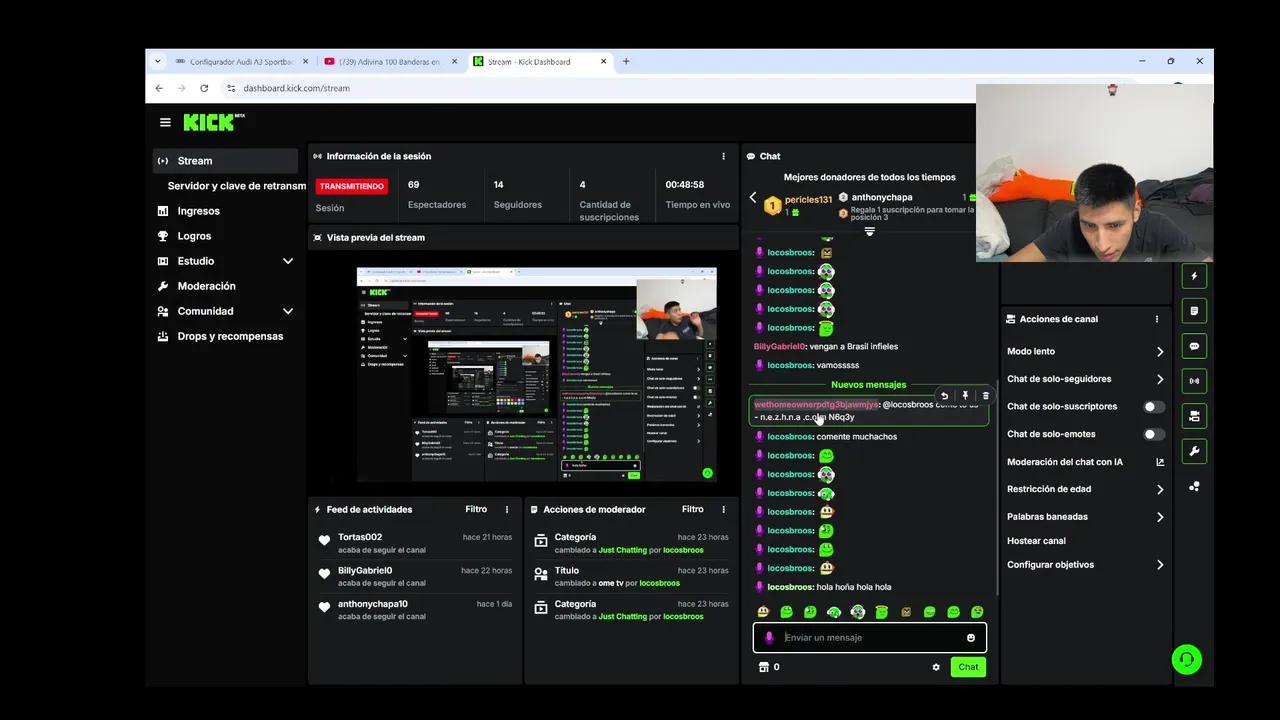1280x720 pixels.
Task: Open user pericles131 in top donors
Action: 808,200
